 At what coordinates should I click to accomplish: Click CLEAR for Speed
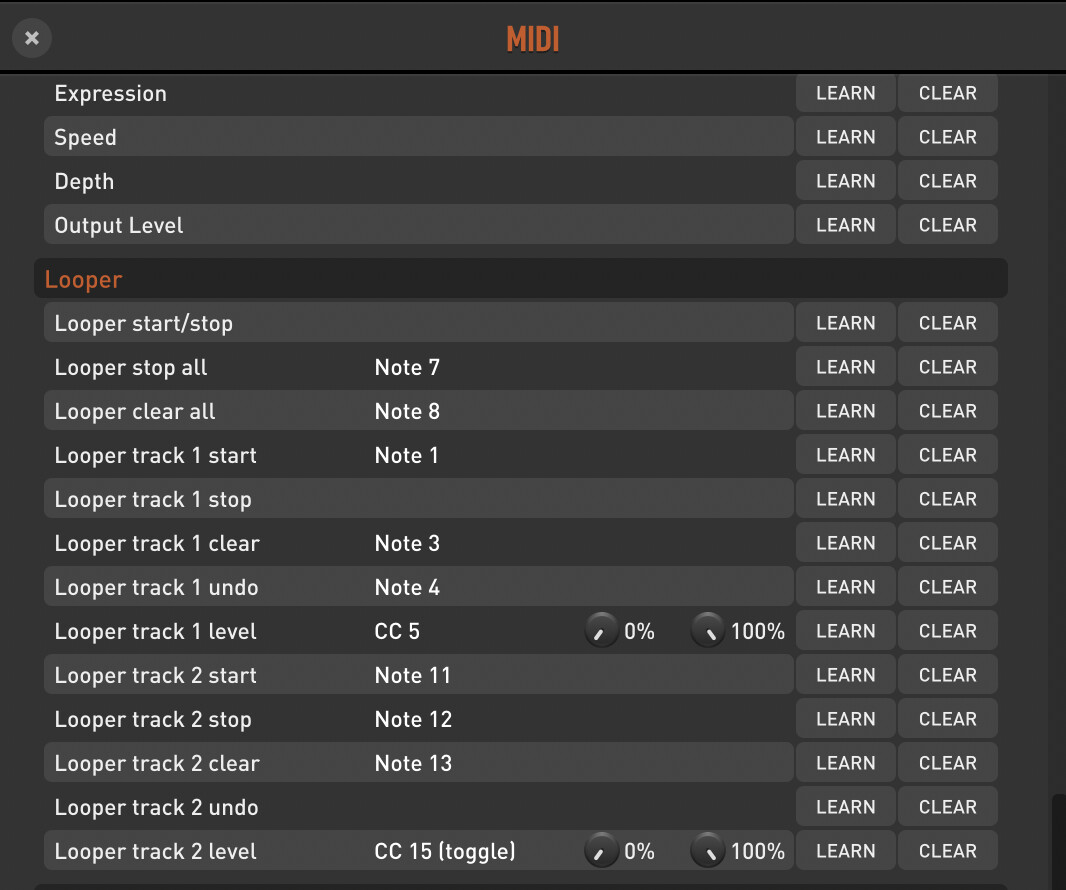click(948, 137)
